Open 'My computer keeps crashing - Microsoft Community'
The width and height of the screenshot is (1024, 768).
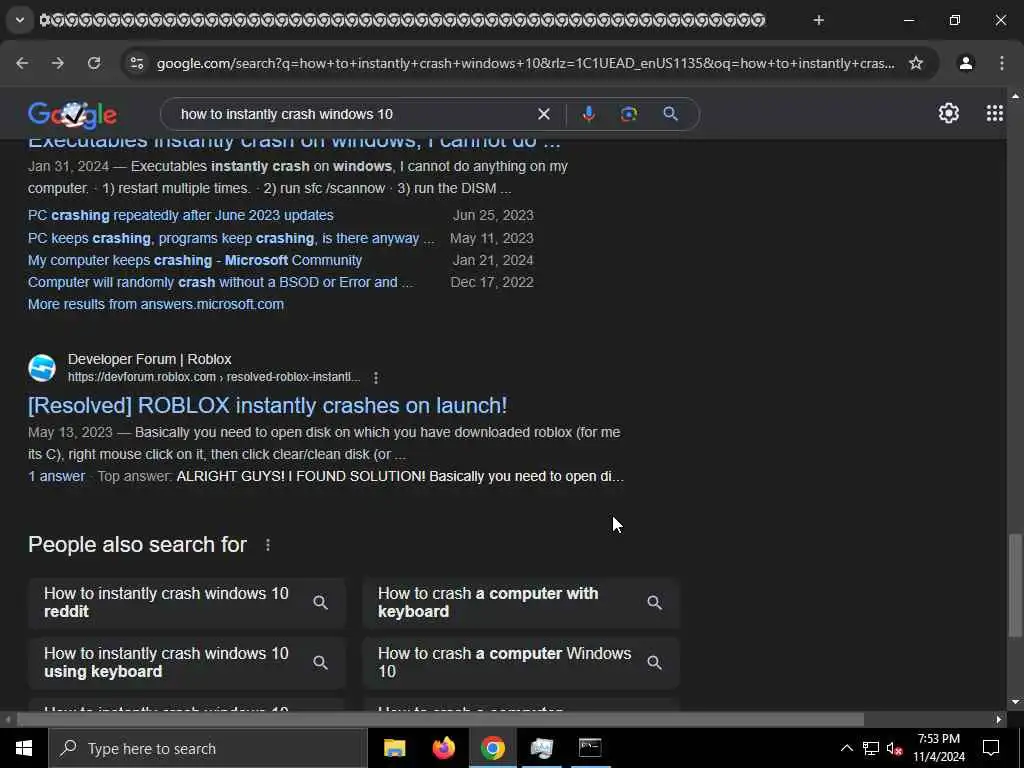click(x=195, y=260)
